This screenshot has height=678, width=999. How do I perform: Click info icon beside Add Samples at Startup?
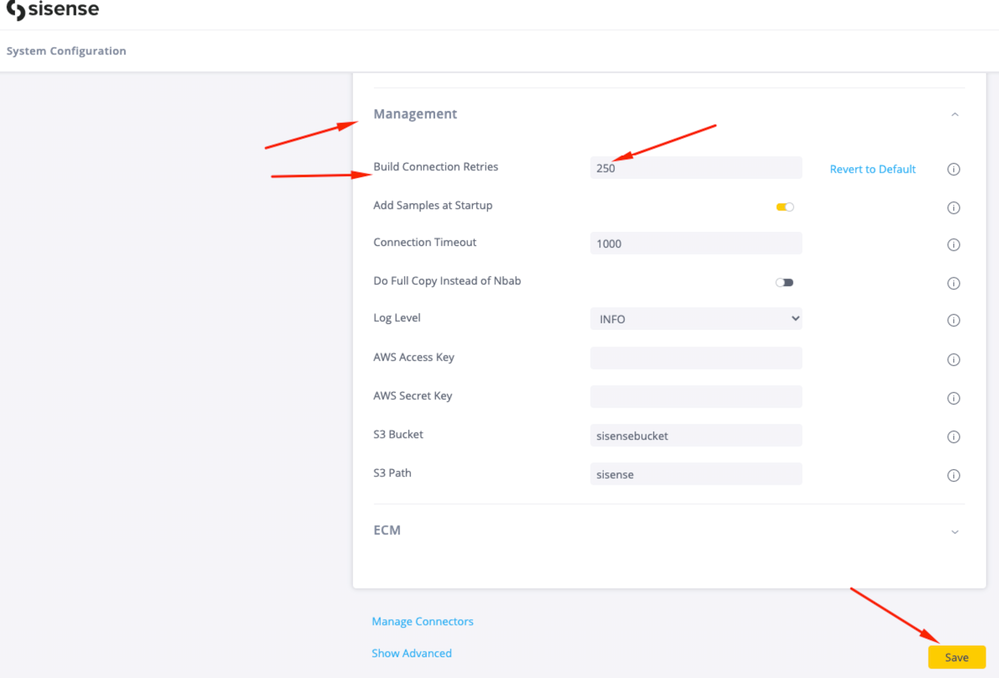(953, 208)
